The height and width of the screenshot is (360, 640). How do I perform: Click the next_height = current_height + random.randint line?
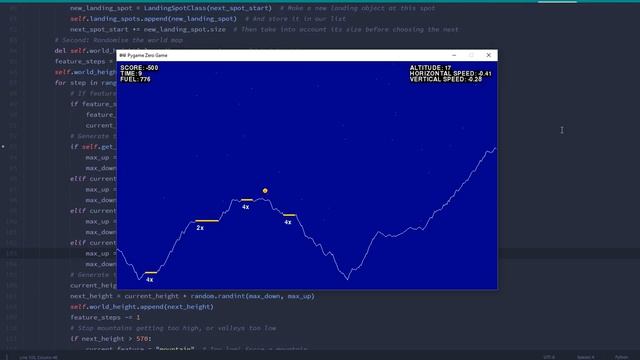tap(192, 296)
